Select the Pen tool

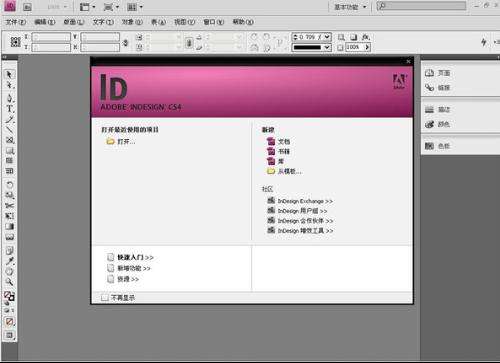(x=9, y=98)
